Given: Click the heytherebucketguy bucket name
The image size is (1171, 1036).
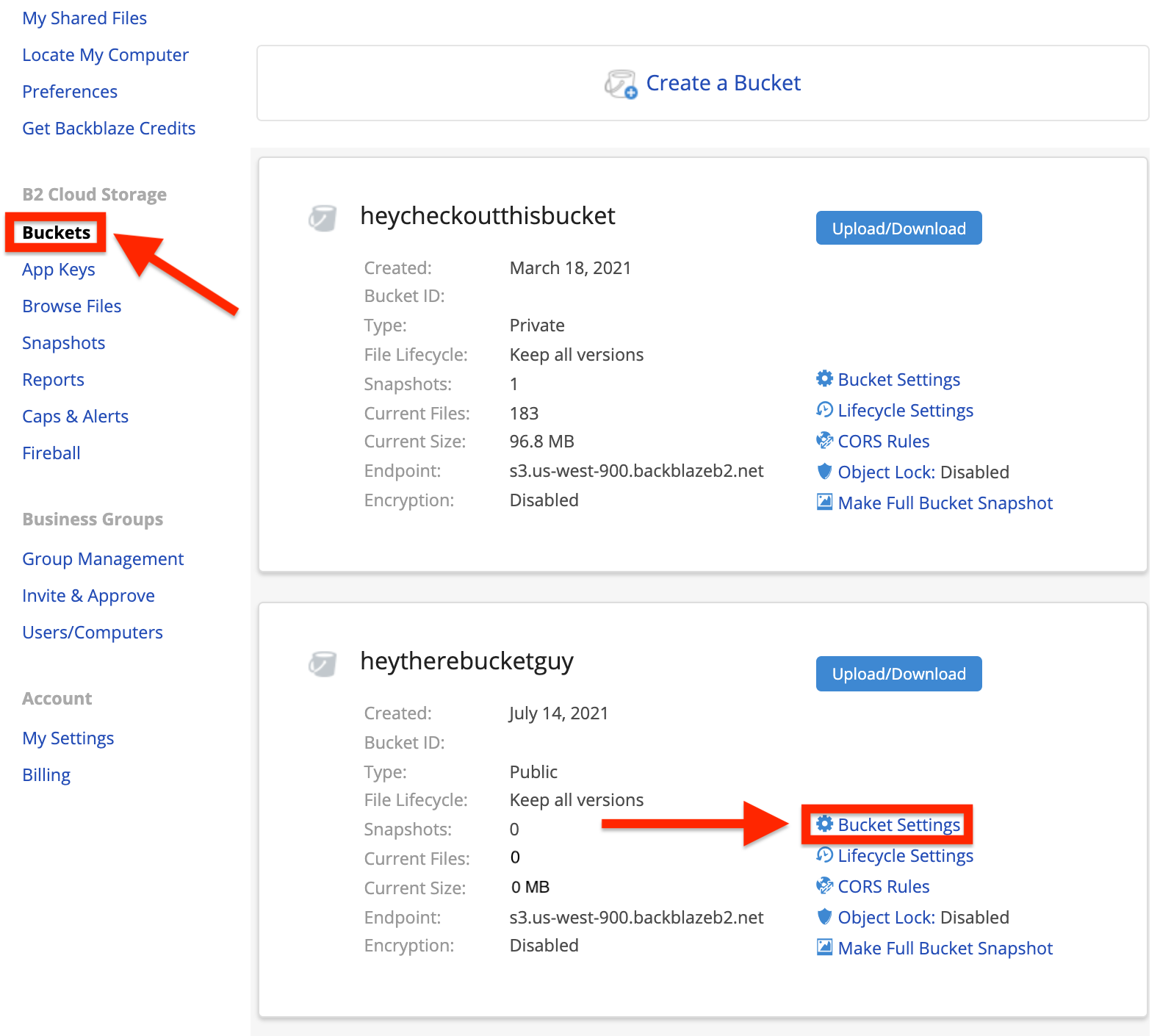Looking at the screenshot, I should click(x=466, y=661).
